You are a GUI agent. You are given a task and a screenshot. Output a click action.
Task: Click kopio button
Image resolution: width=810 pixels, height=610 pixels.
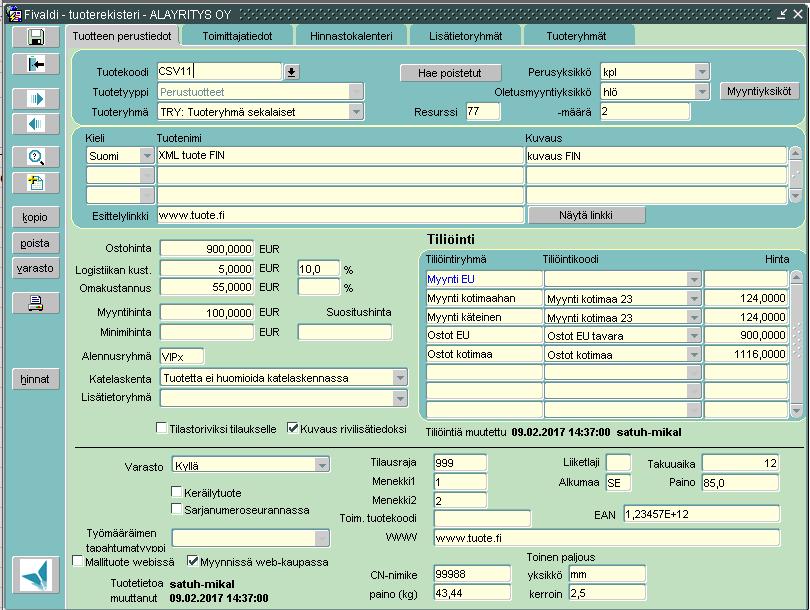point(36,217)
